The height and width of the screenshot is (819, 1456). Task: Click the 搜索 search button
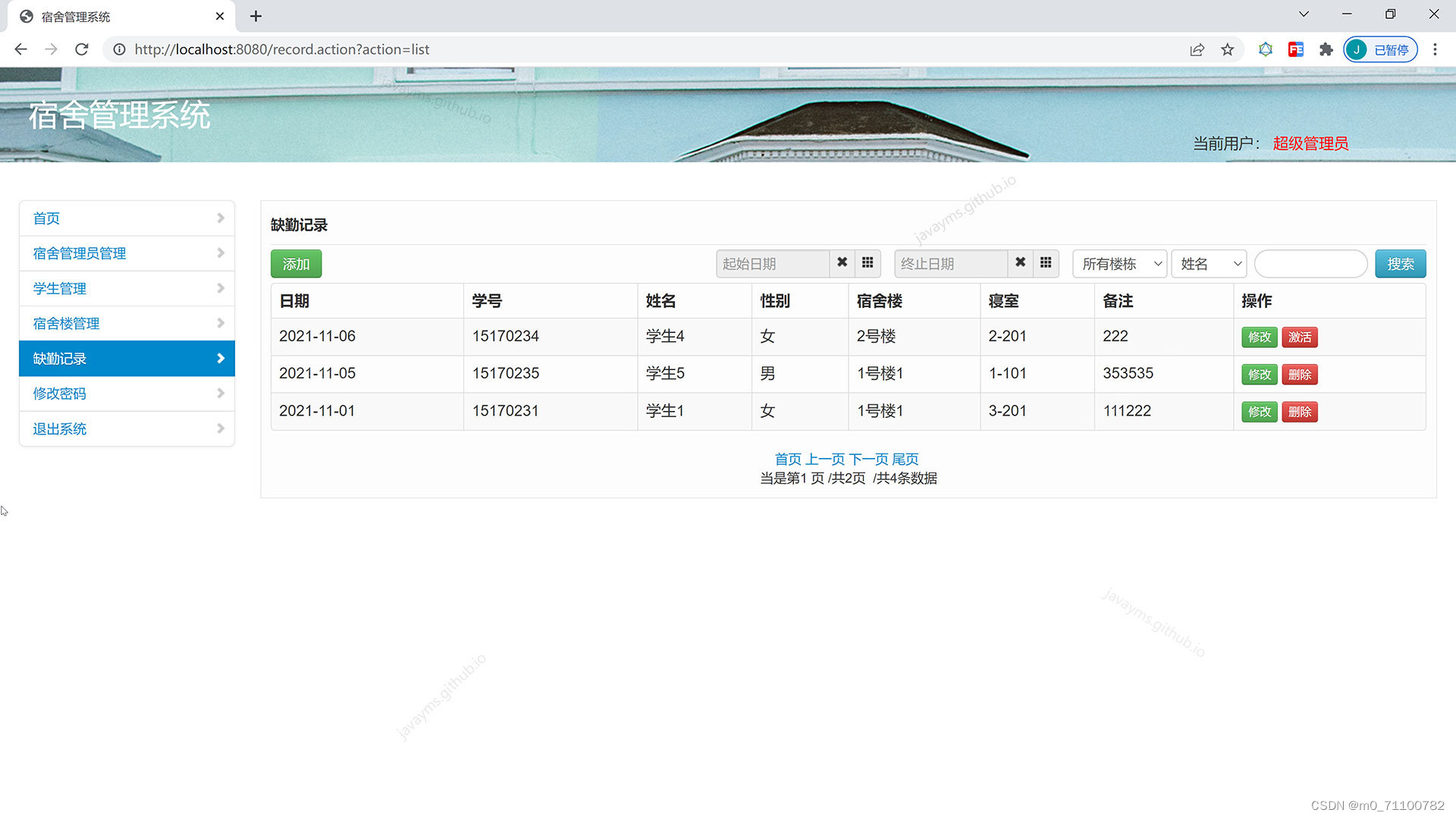(x=1400, y=264)
